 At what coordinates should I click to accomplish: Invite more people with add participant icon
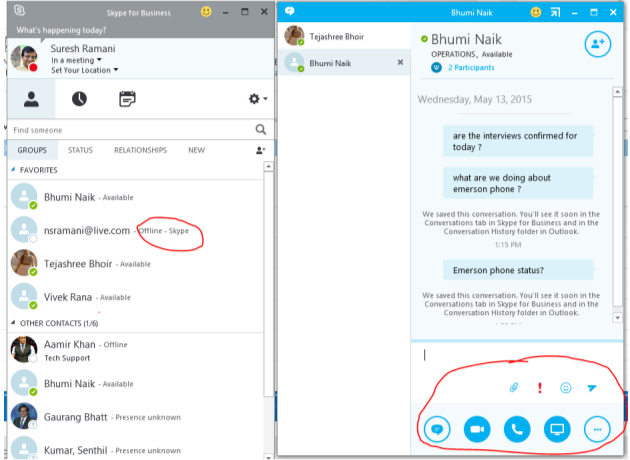coord(597,44)
